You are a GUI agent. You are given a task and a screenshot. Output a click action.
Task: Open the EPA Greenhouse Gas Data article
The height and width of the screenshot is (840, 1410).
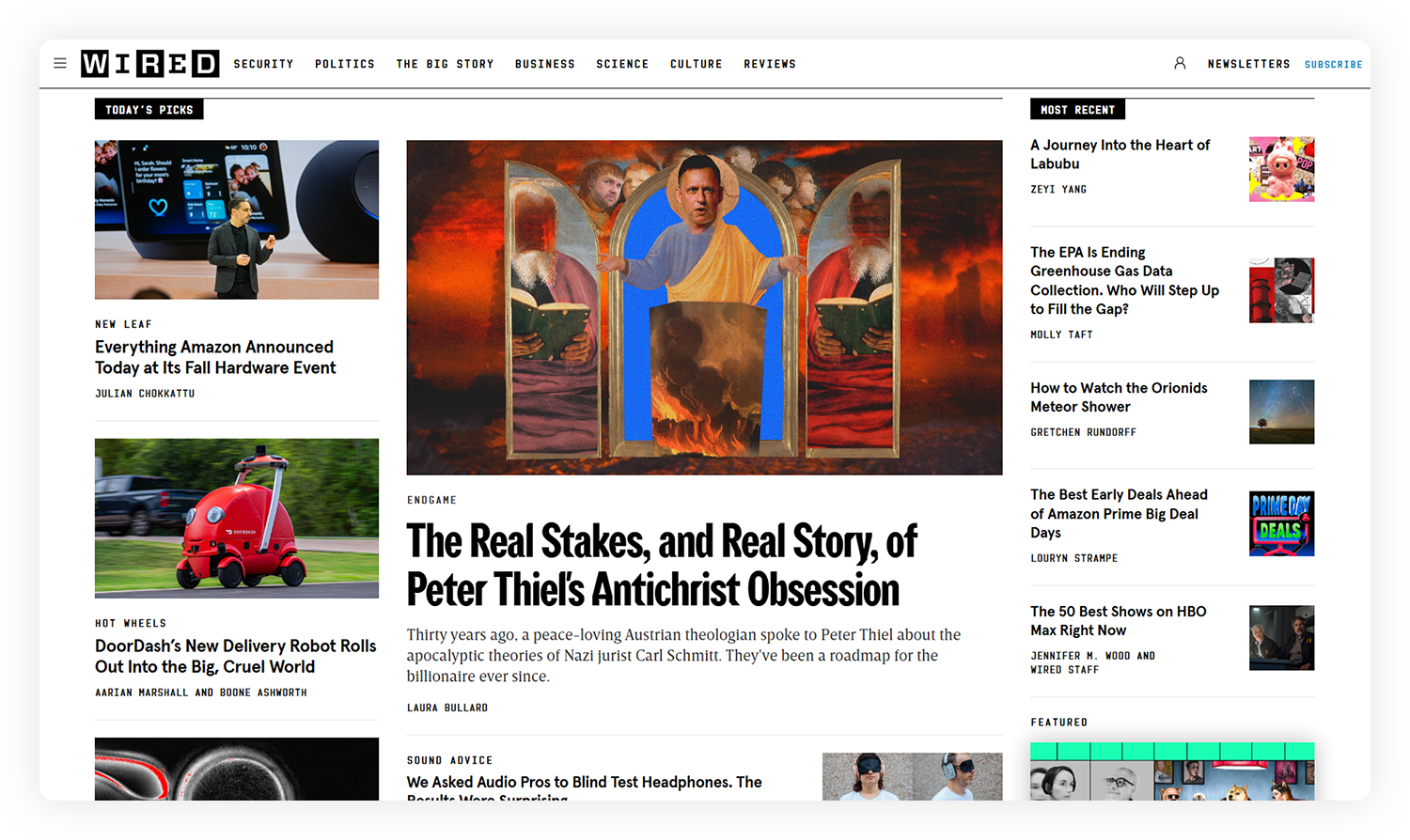(1125, 281)
